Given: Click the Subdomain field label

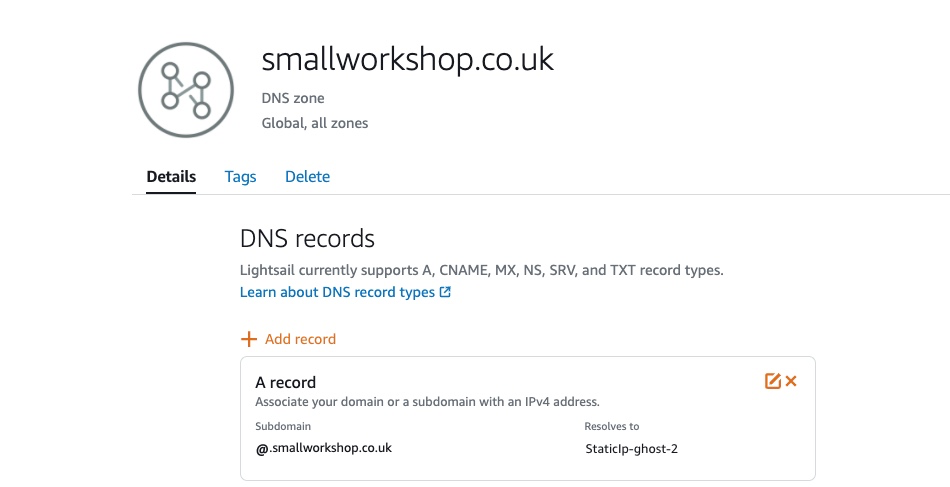Looking at the screenshot, I should [283, 426].
